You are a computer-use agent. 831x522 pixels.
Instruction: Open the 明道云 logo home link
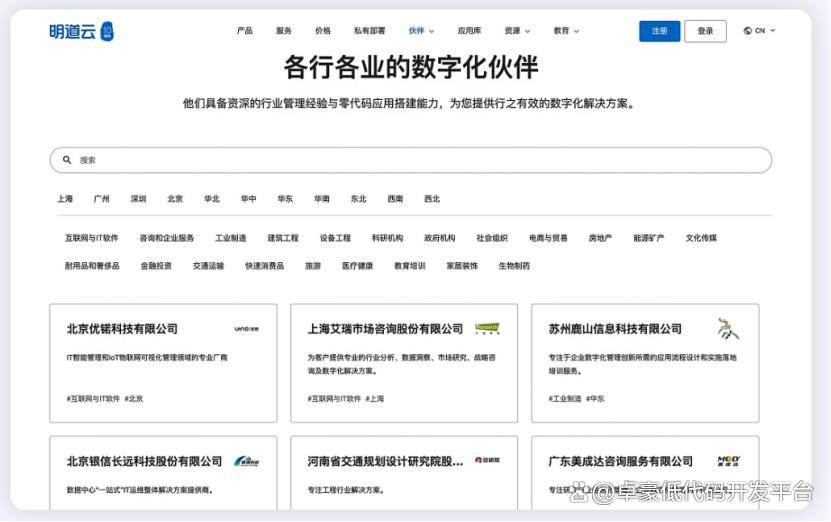[81, 32]
